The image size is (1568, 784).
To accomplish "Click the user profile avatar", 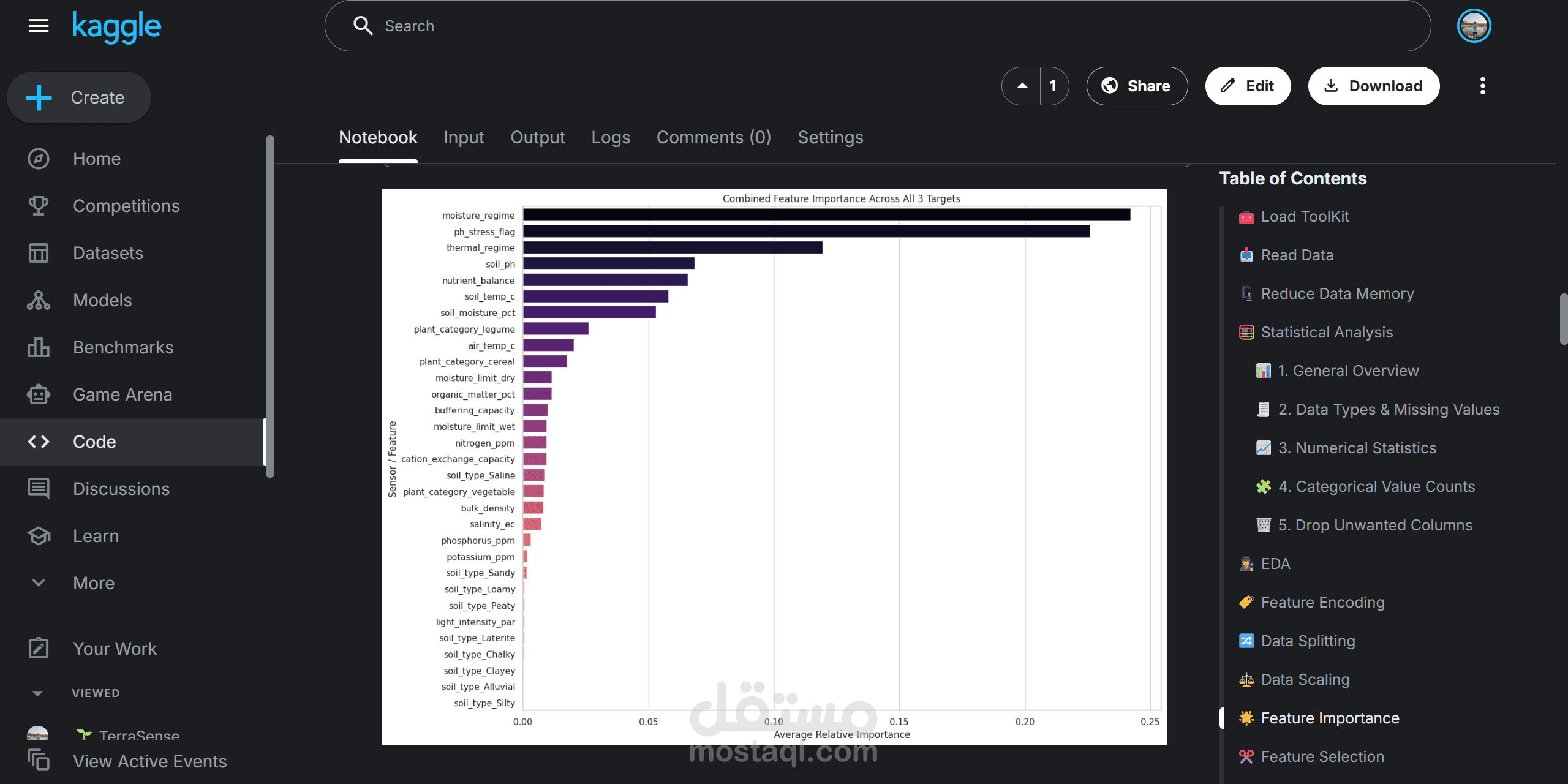I will (x=1474, y=26).
